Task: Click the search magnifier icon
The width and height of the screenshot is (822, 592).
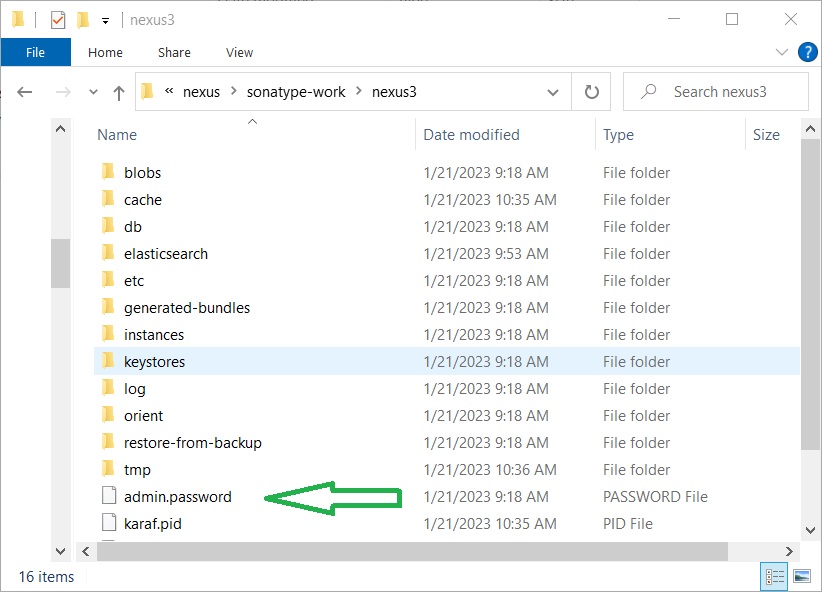Action: 648,92
